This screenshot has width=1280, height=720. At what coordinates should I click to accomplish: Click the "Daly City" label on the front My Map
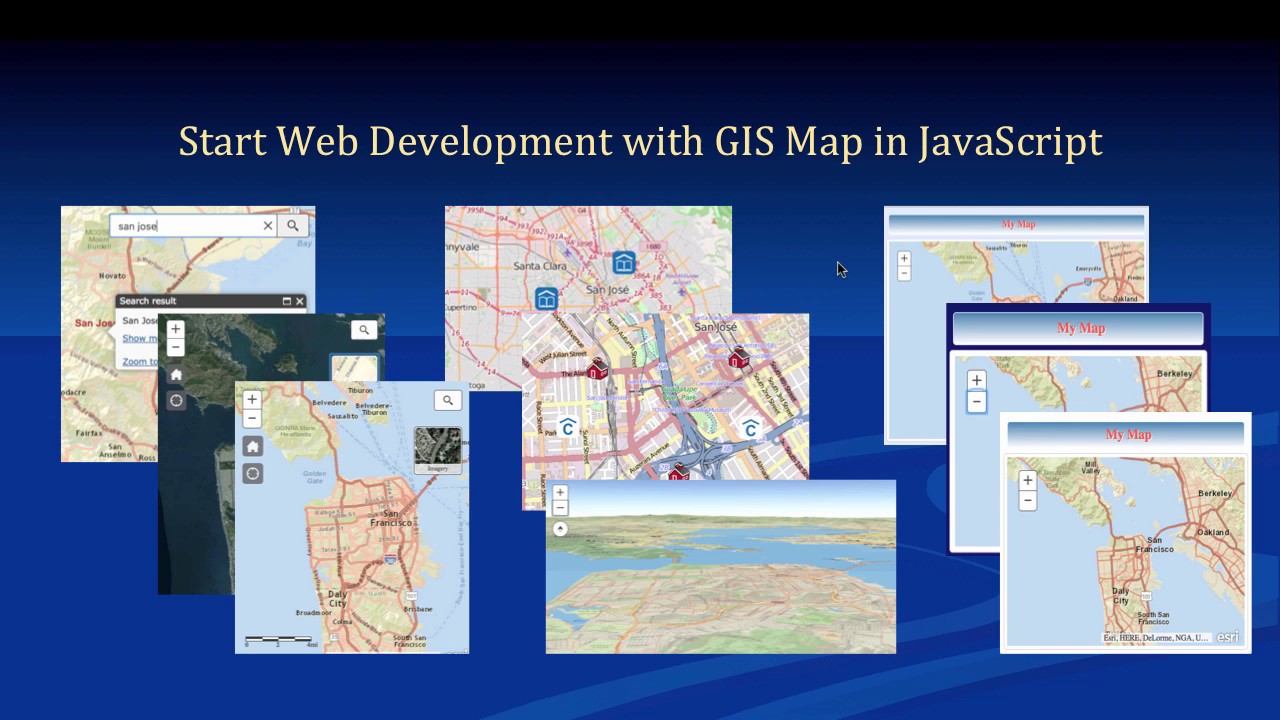[x=1121, y=596]
